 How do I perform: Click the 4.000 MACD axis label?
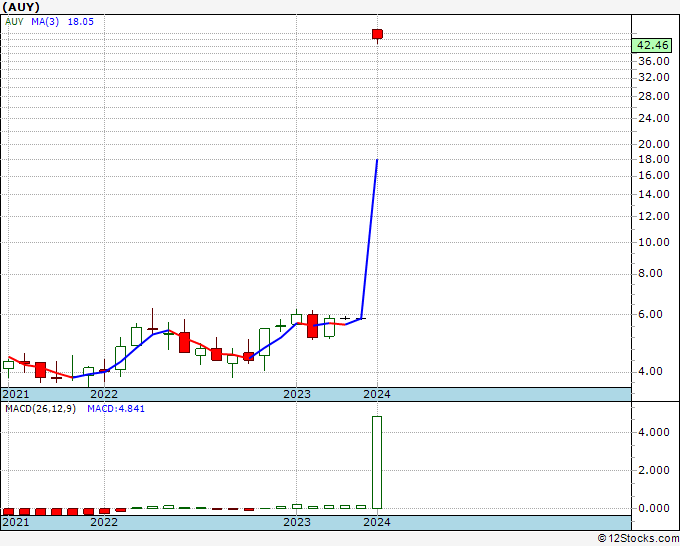tap(654, 432)
